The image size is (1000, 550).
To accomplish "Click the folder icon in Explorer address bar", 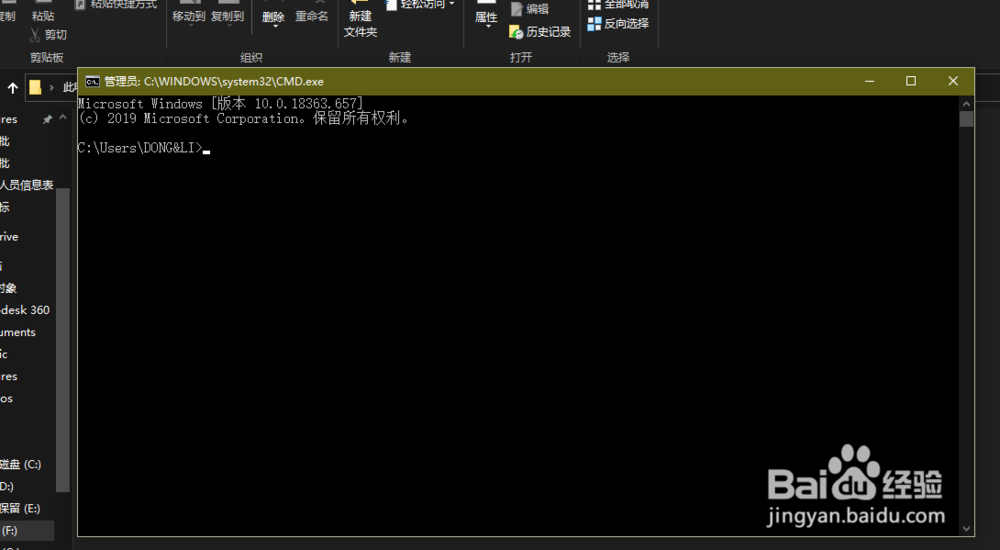I will 35,87.
